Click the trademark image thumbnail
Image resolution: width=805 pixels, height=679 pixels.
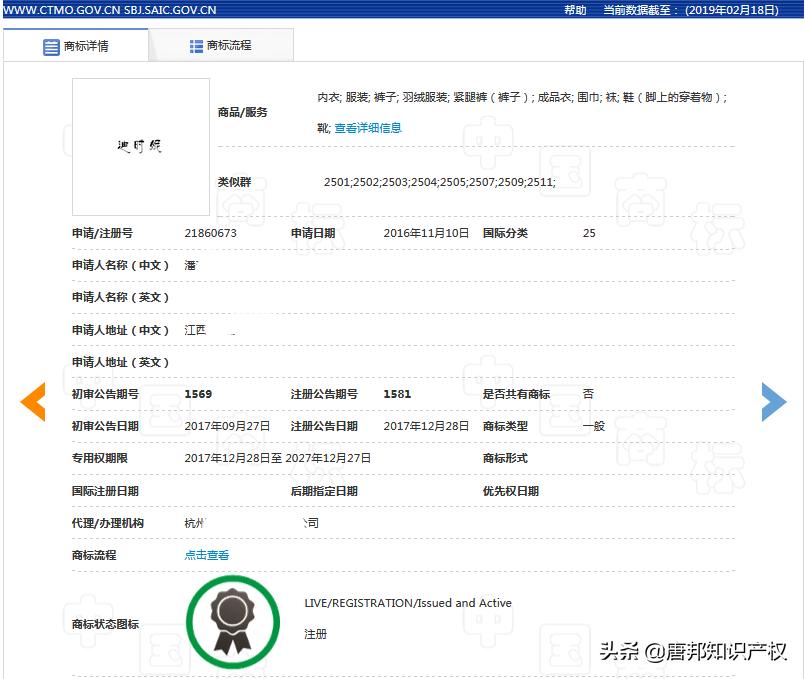coord(140,147)
